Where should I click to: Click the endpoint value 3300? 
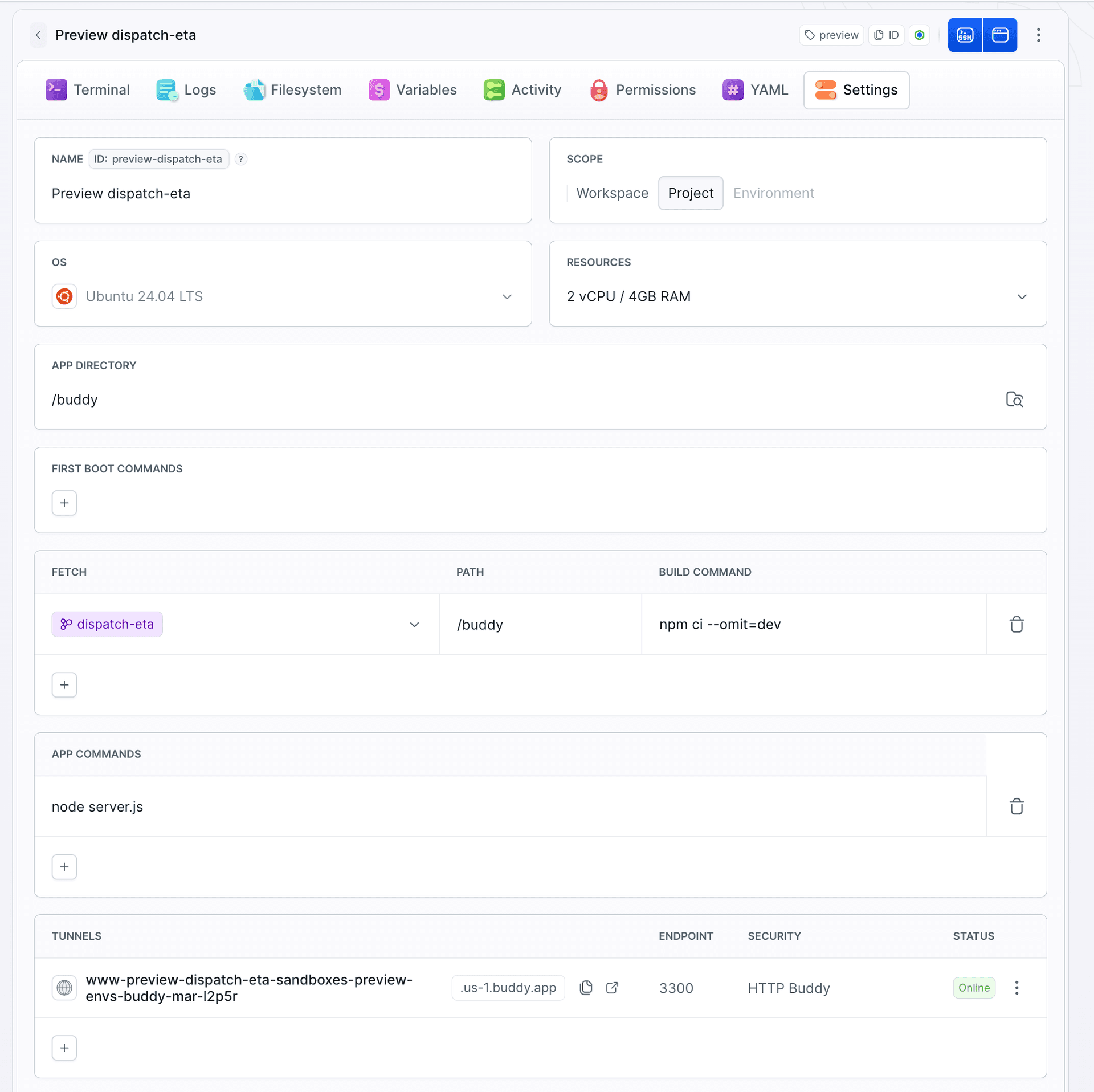click(x=676, y=988)
